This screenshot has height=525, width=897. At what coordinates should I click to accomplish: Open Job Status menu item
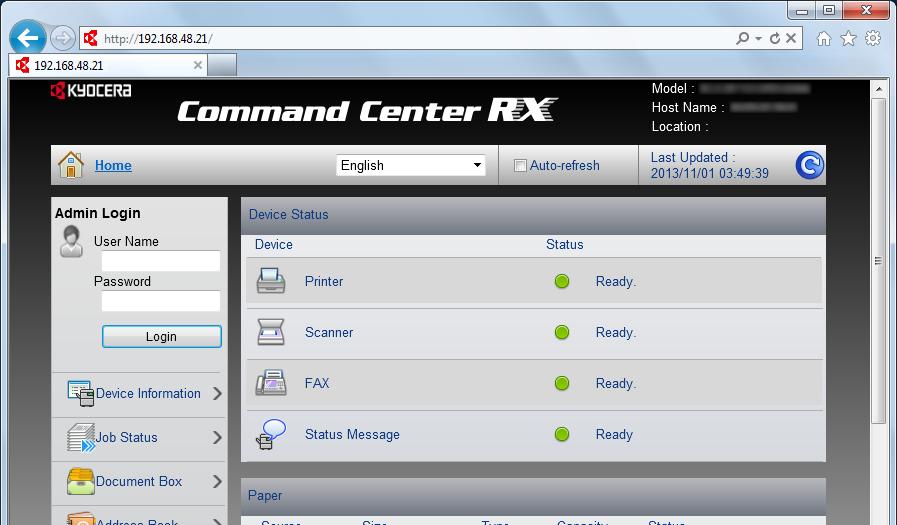pyautogui.click(x=126, y=438)
